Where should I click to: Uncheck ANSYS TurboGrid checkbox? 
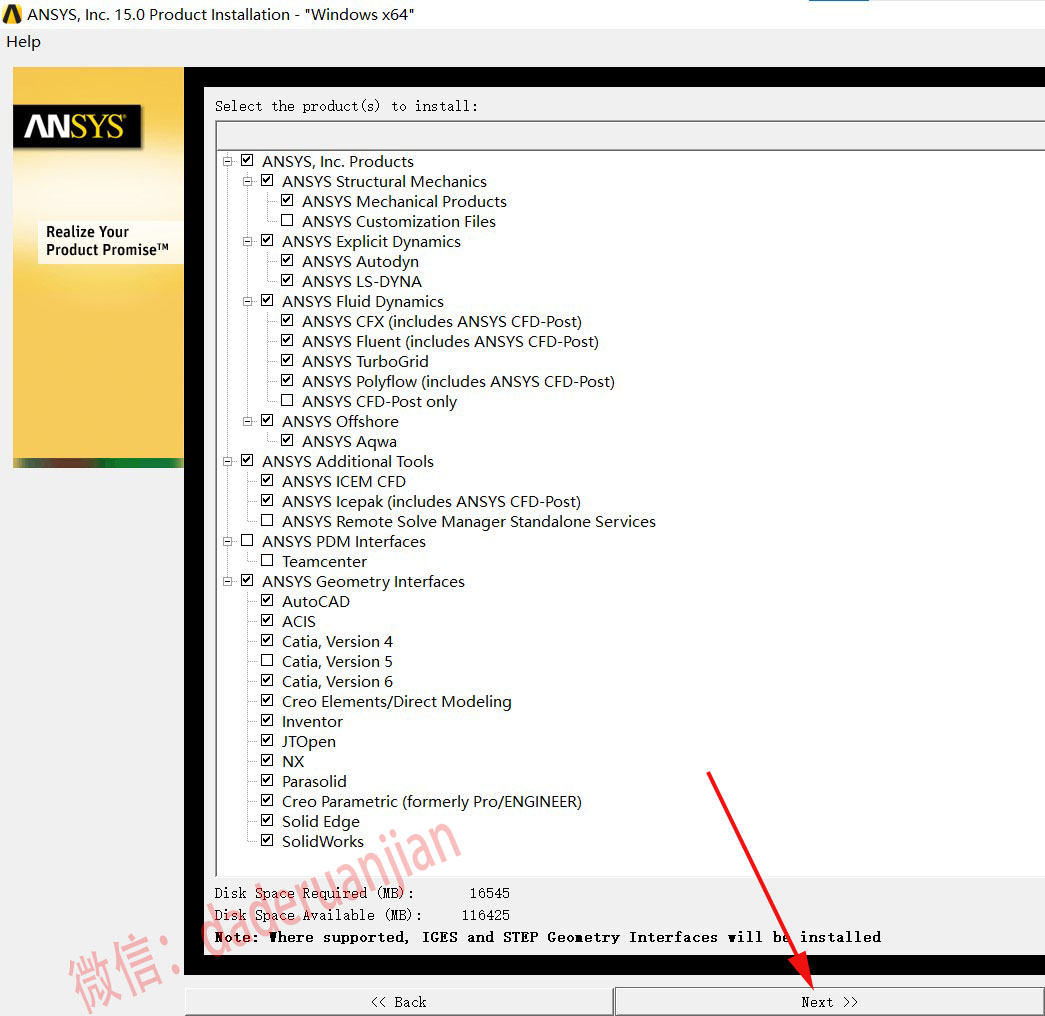(287, 361)
